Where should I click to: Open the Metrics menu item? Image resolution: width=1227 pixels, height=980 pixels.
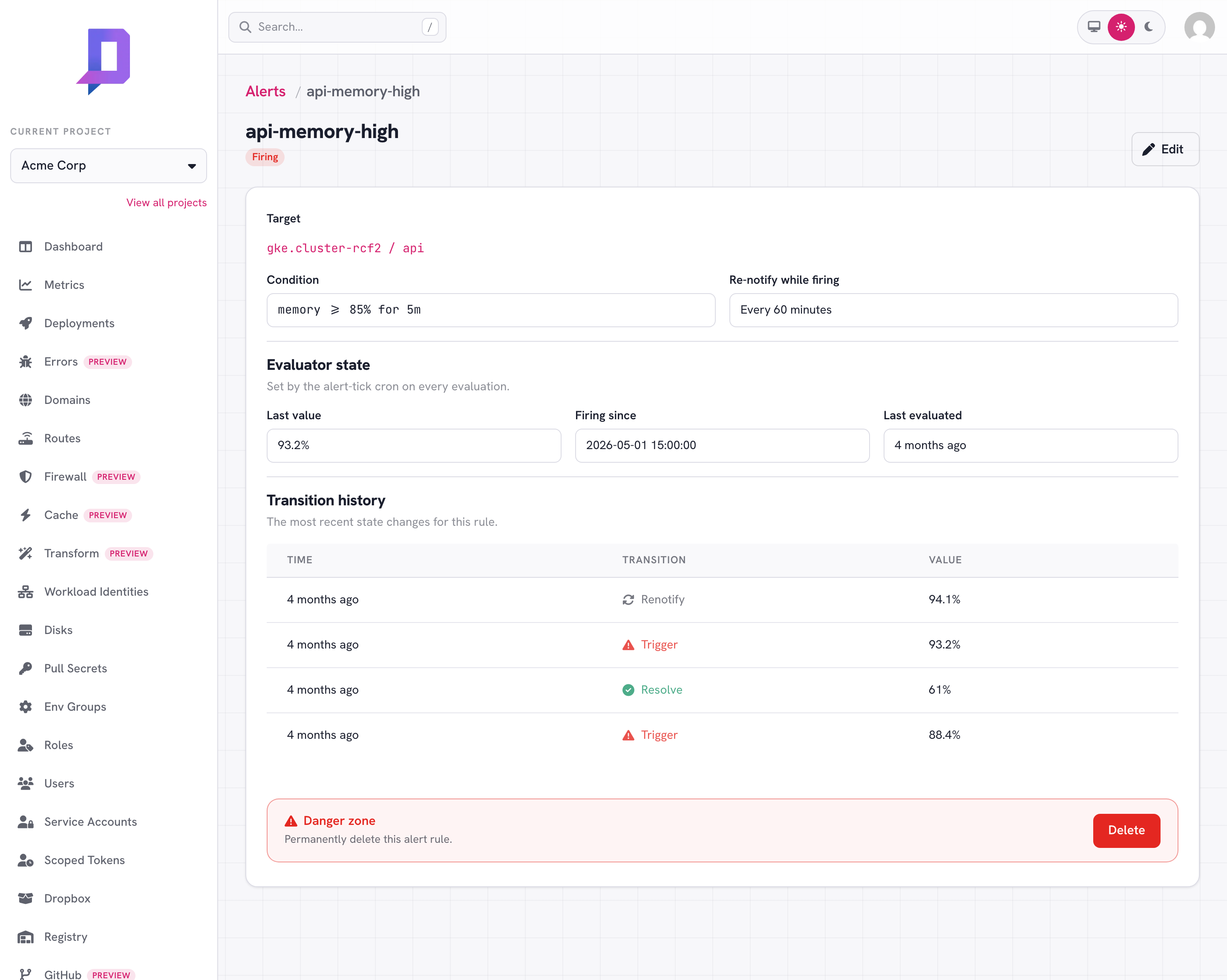point(64,285)
